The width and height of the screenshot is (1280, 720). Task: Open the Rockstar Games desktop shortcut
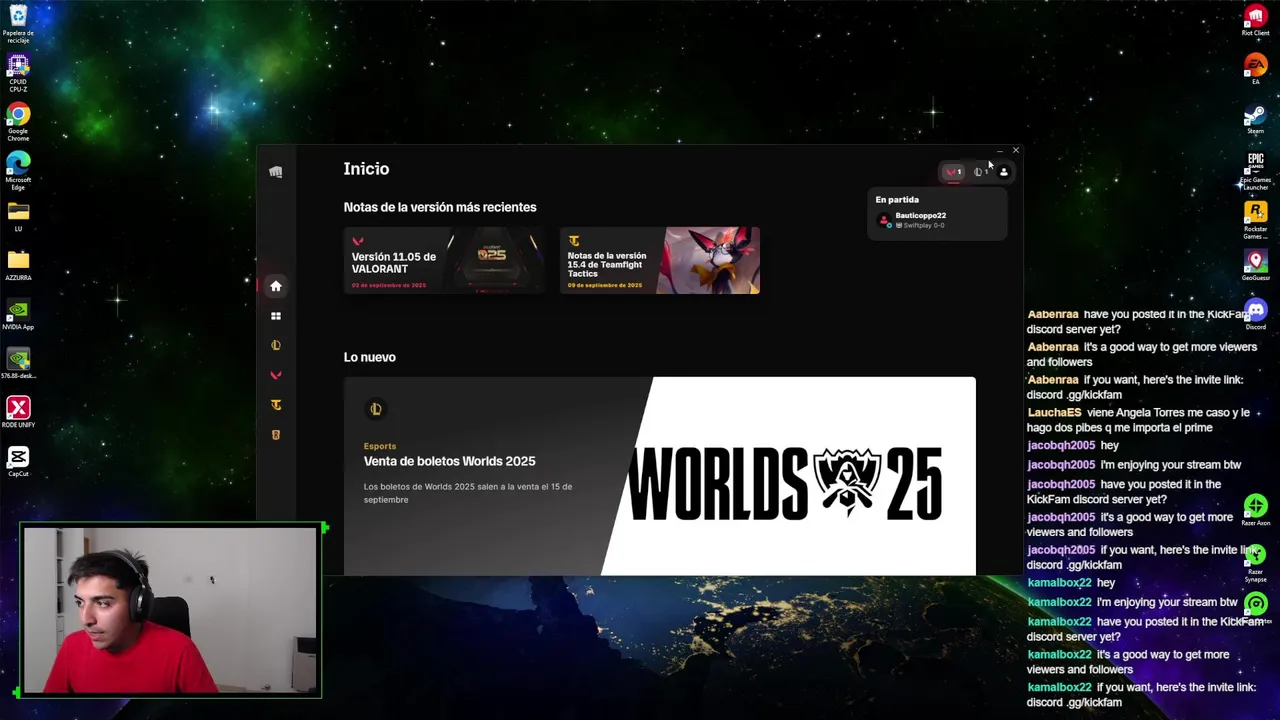[x=1256, y=220]
